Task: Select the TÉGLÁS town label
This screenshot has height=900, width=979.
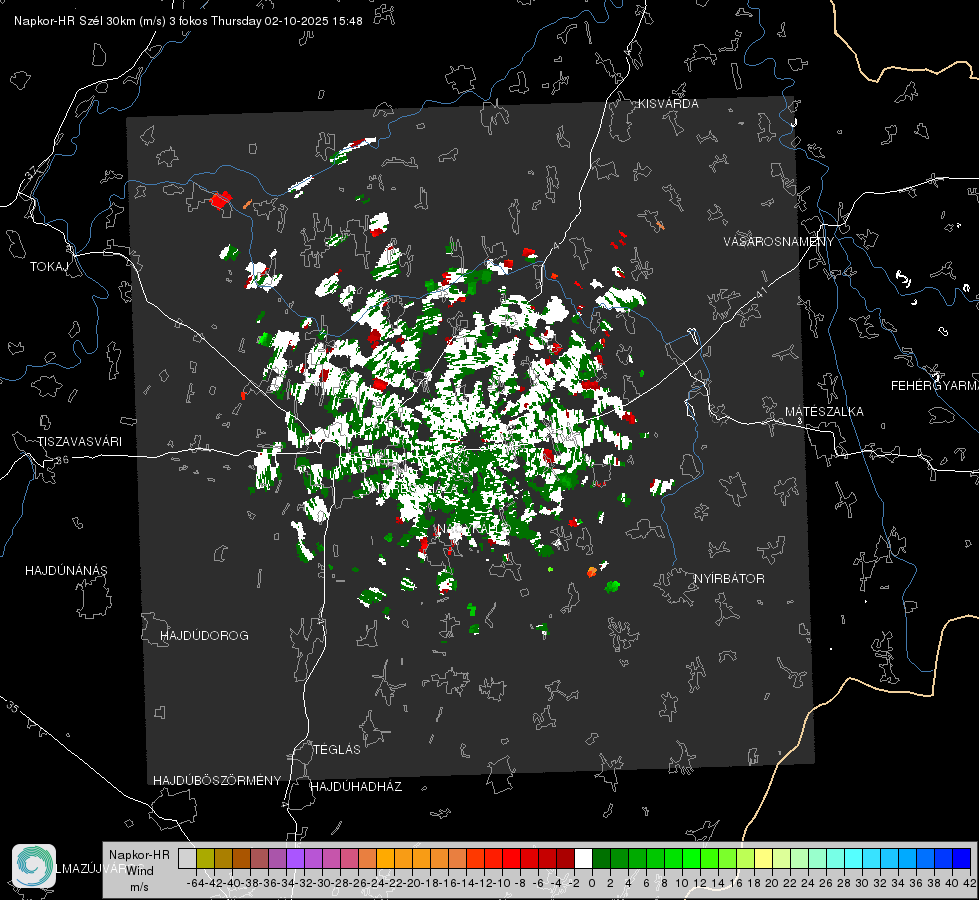Action: click(x=337, y=749)
